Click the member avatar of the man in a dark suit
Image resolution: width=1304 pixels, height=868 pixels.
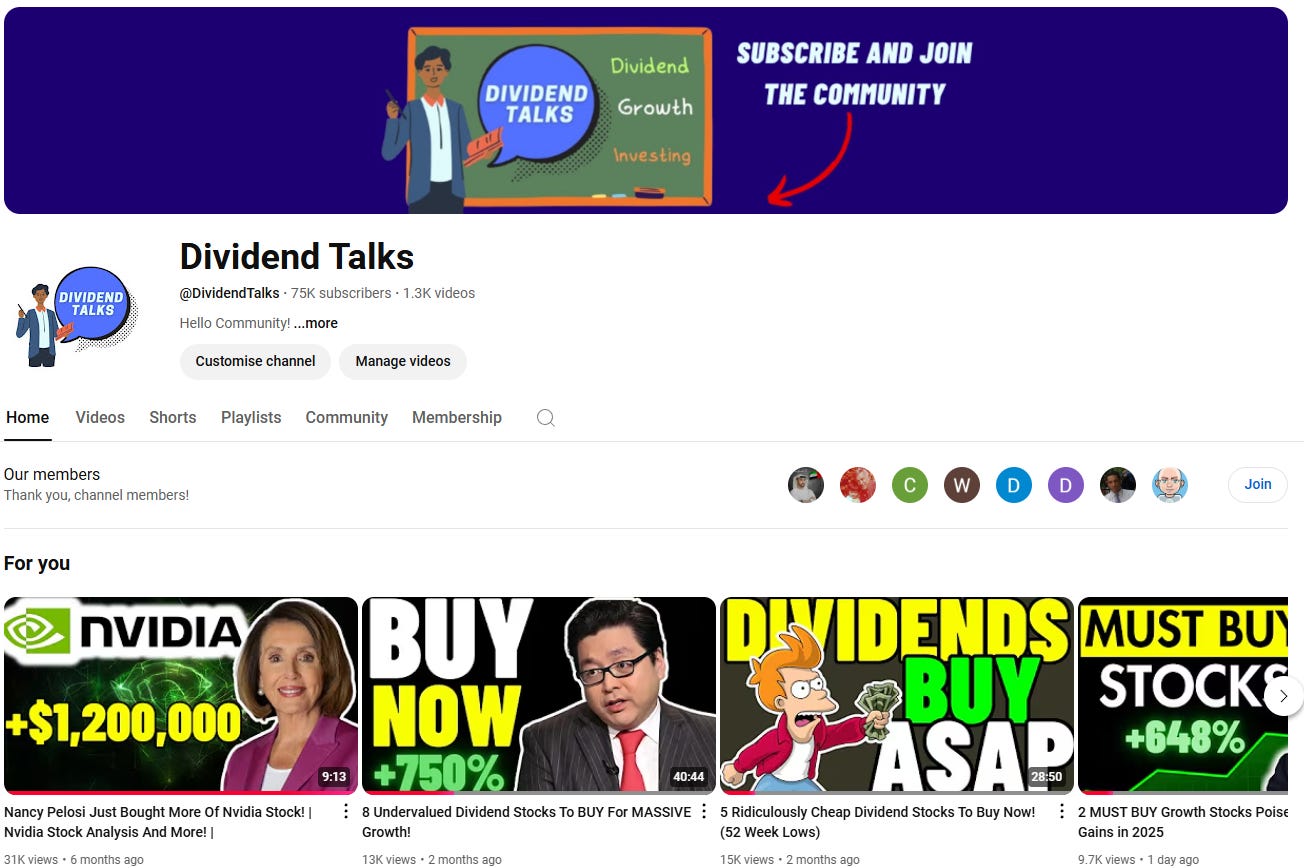pos(1118,486)
